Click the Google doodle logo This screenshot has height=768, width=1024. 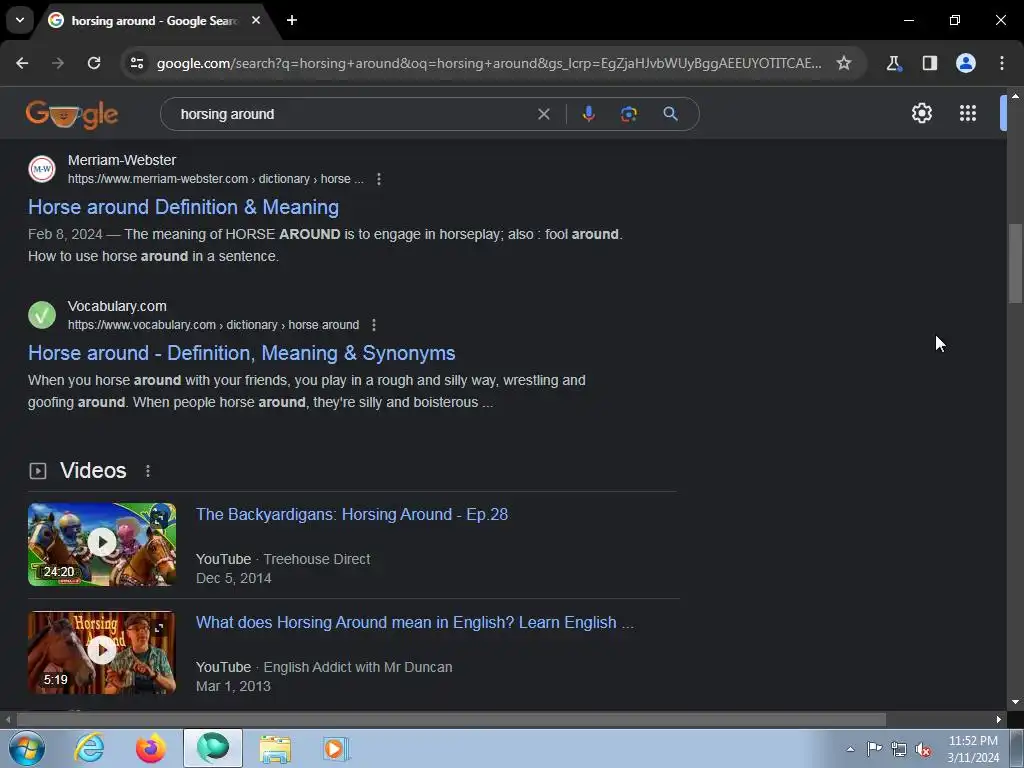click(x=72, y=114)
